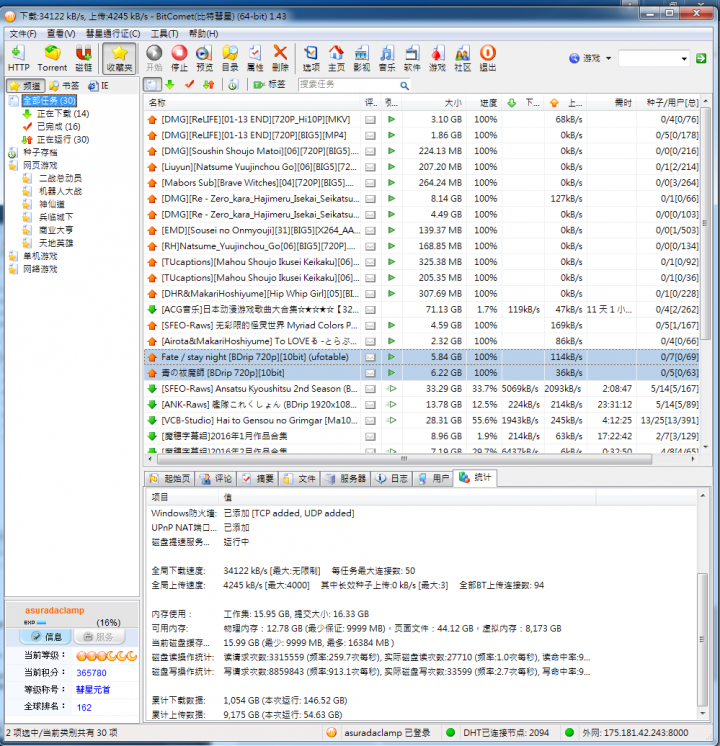The height and width of the screenshot is (746, 720).
Task: Open the search category dropdown 游戏
Action: coord(590,58)
